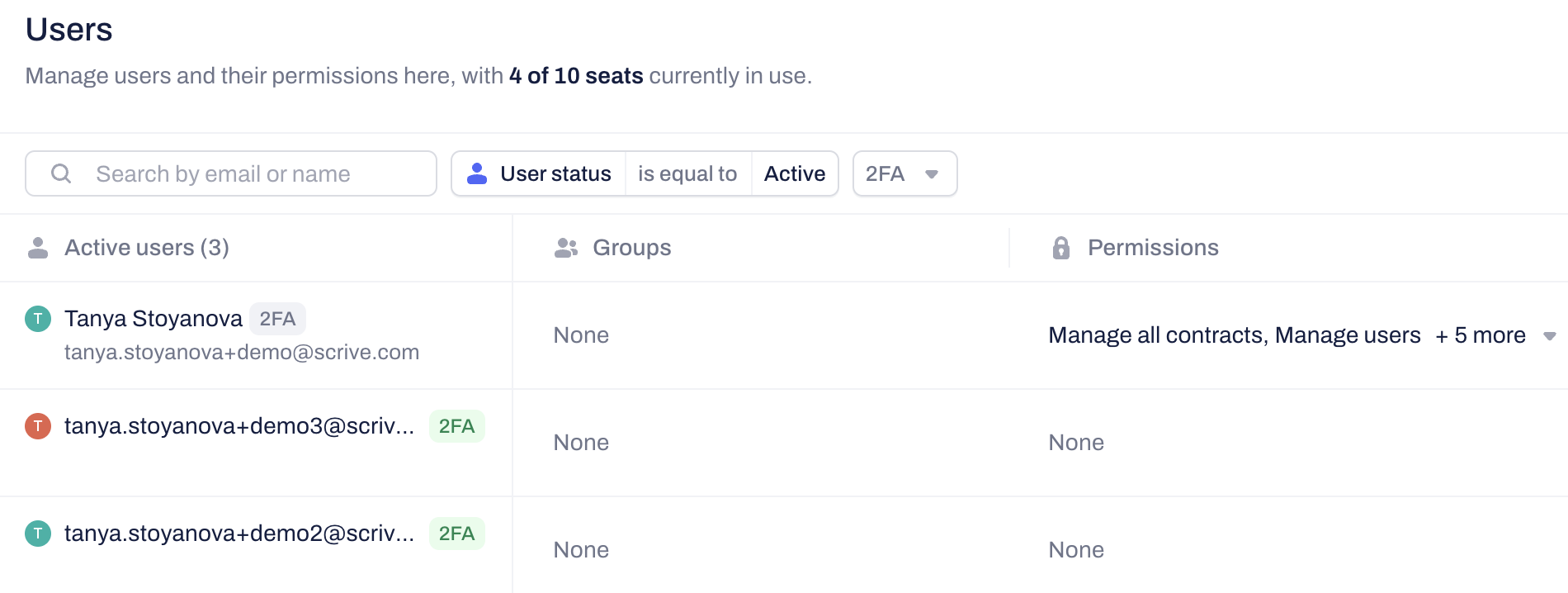
Task: Expand Tanya Stoyanova's permissions dropdown arrow
Action: tap(1550, 336)
